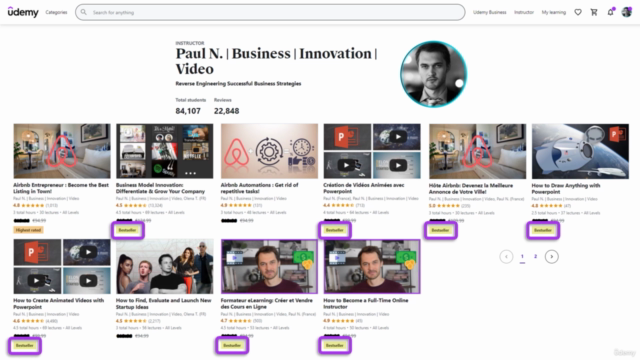This screenshot has width=640, height=360.
Task: Open Hôte Airbnb: Devenez la Meilleure Annonce title
Action: [471, 188]
